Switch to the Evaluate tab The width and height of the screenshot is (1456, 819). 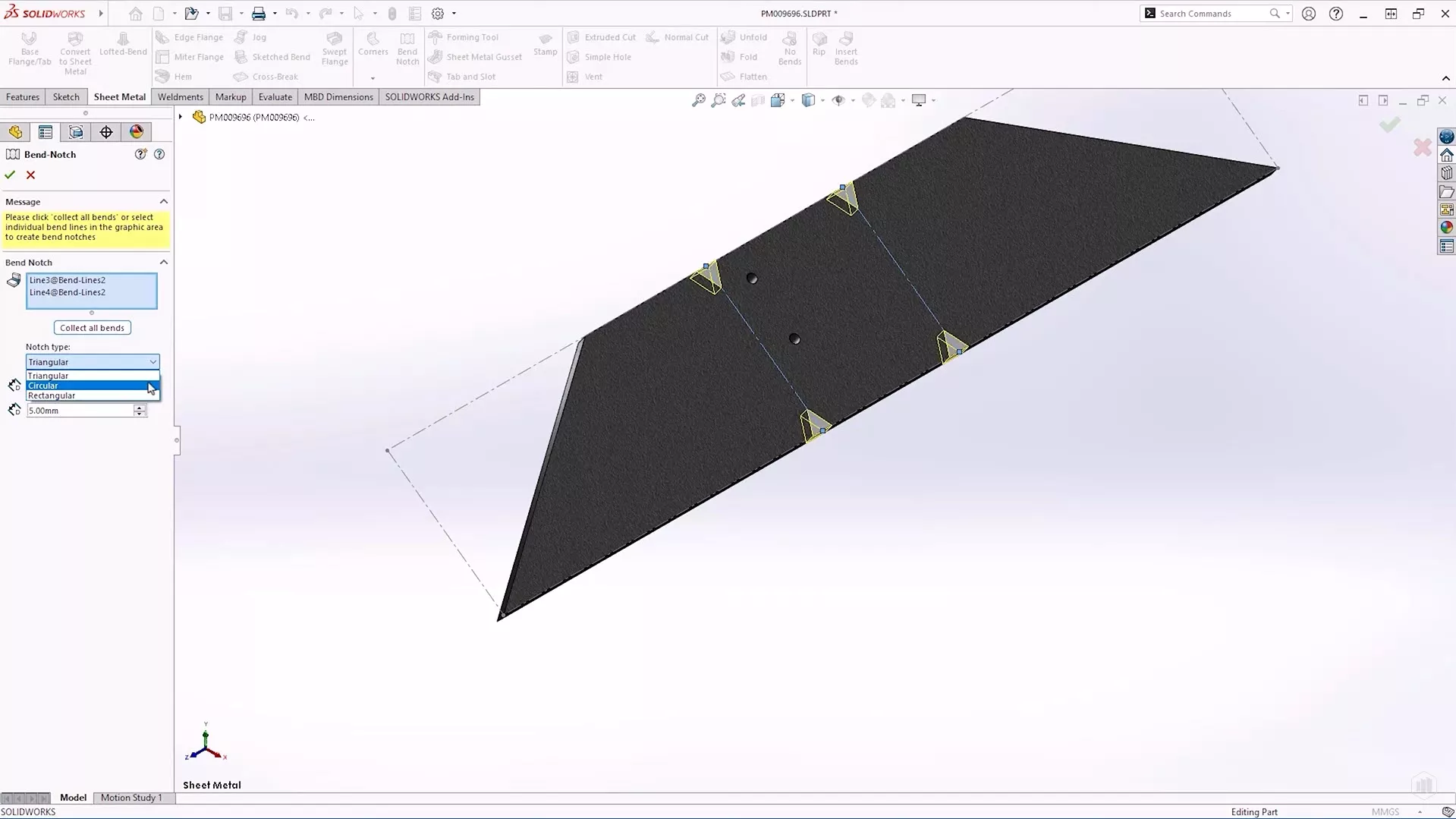pyautogui.click(x=275, y=96)
